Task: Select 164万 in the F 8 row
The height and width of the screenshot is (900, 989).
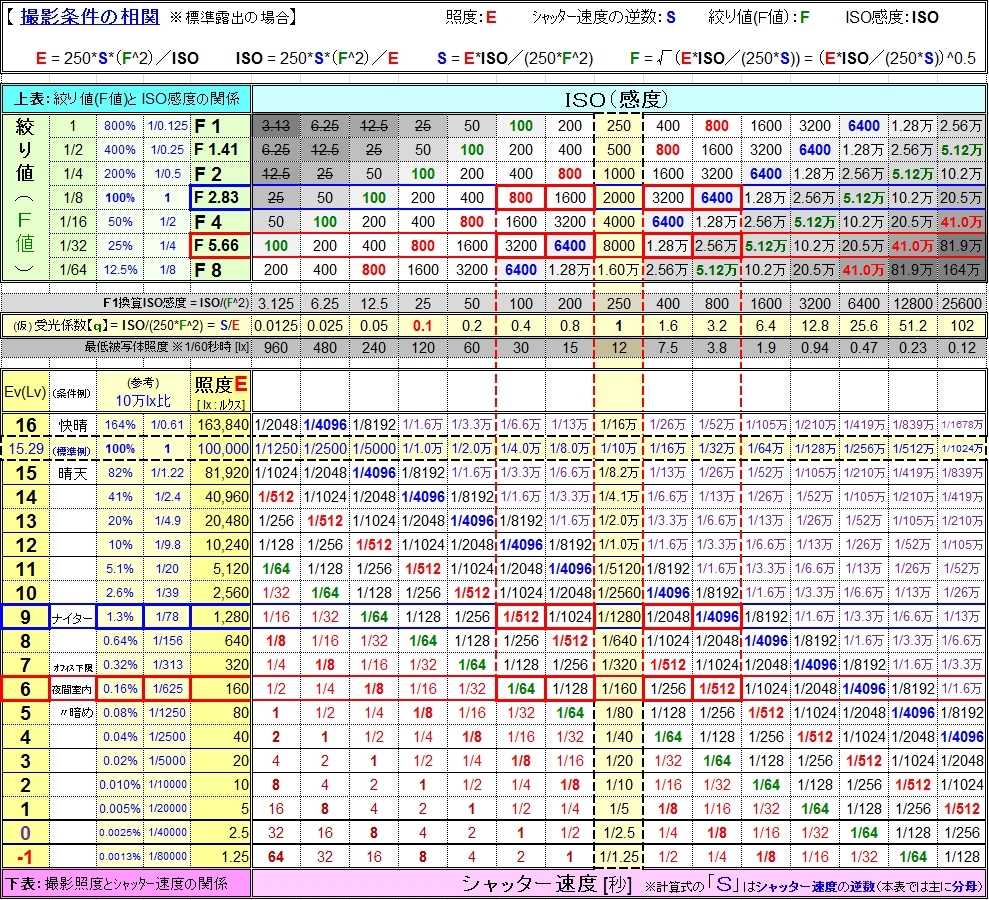Action: tap(961, 270)
